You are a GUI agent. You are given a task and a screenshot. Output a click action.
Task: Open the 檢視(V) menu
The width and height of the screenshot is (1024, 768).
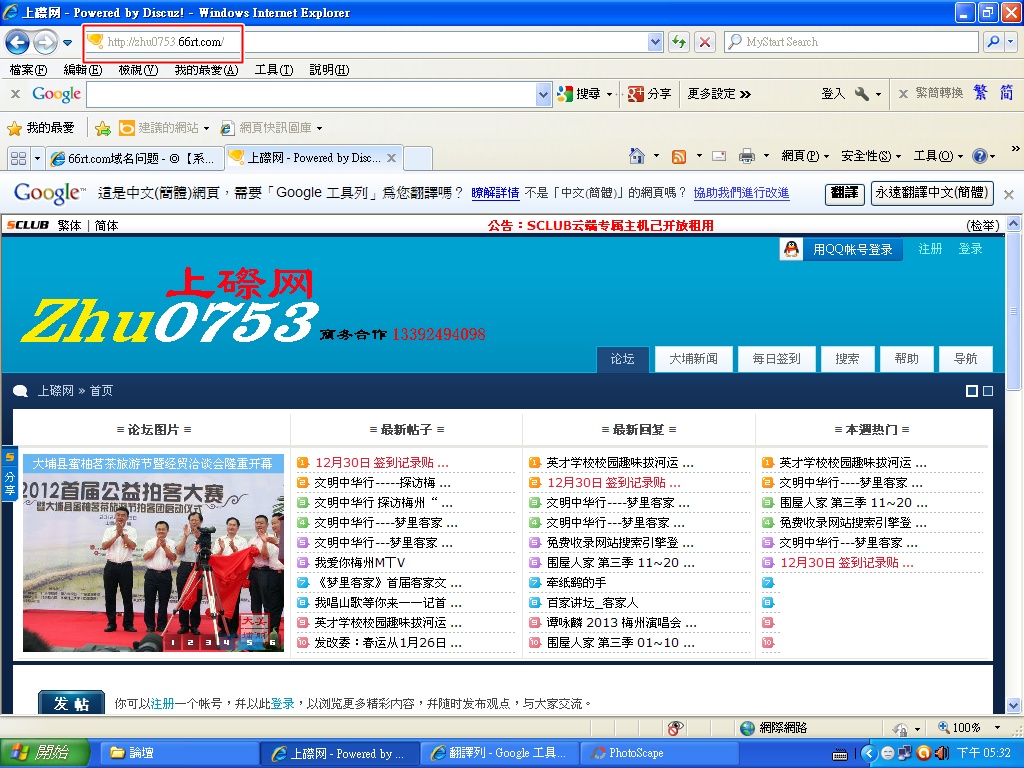coord(138,70)
